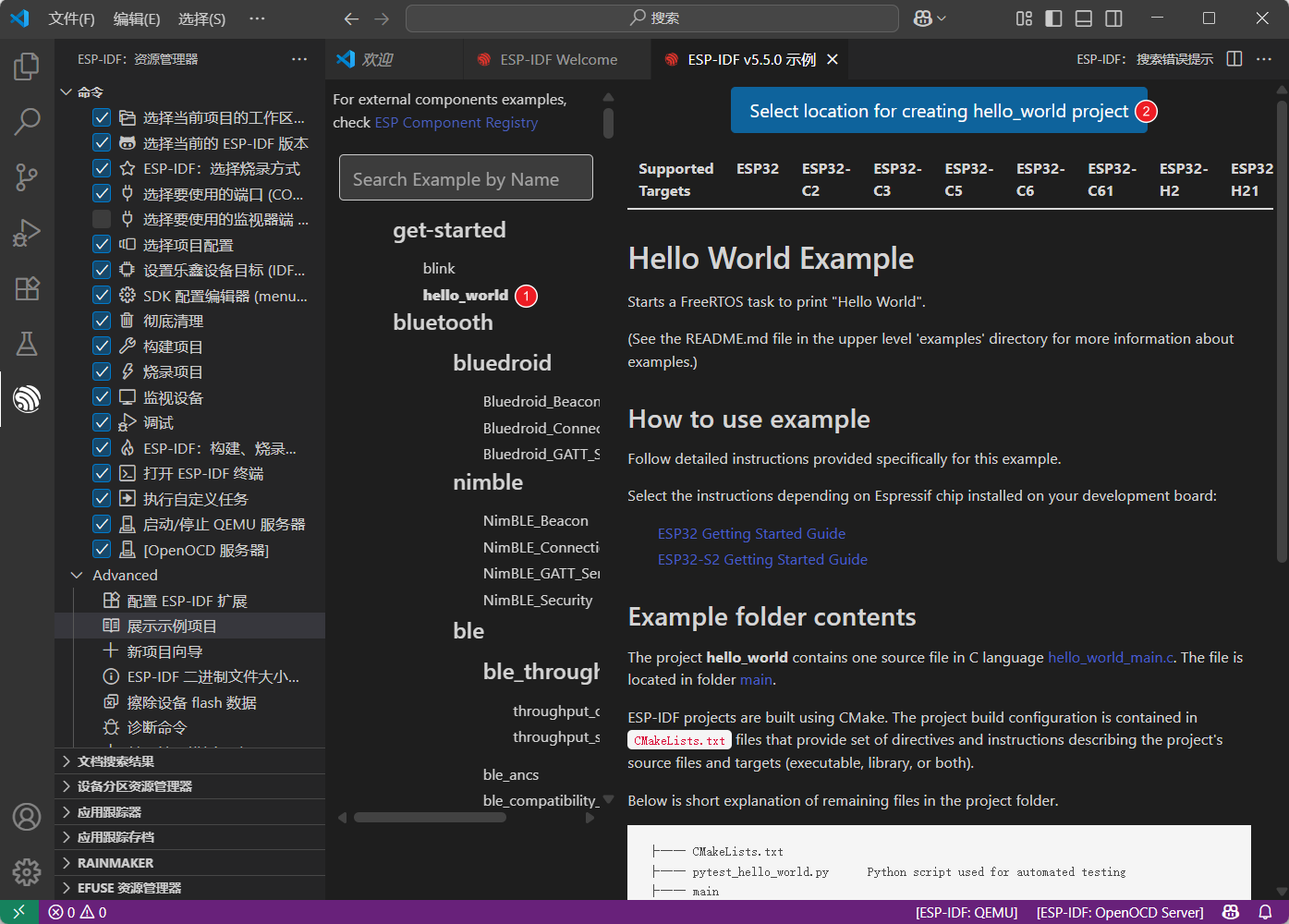This screenshot has width=1289, height=924.
Task: Open the Run and Debug icon
Action: click(x=27, y=233)
